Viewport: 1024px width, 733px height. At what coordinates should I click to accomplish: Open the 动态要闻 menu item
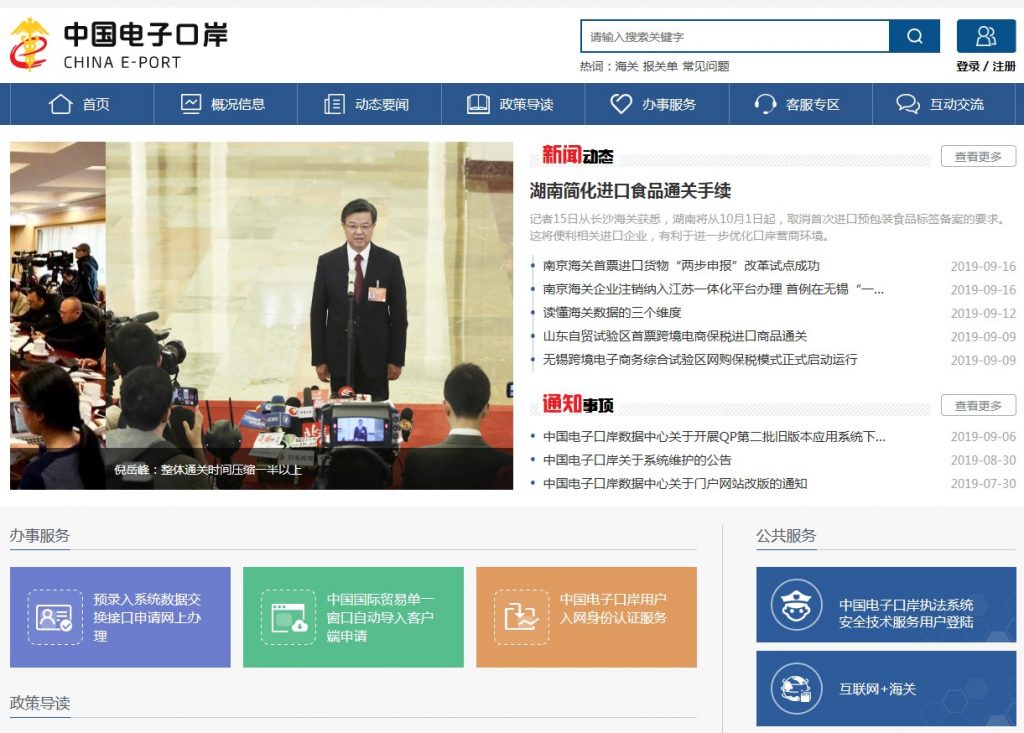coord(369,104)
